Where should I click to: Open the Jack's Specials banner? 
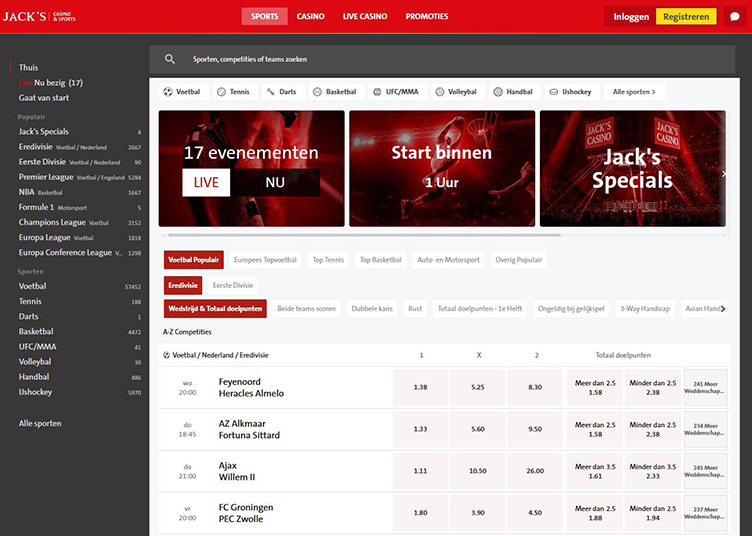tap(633, 168)
